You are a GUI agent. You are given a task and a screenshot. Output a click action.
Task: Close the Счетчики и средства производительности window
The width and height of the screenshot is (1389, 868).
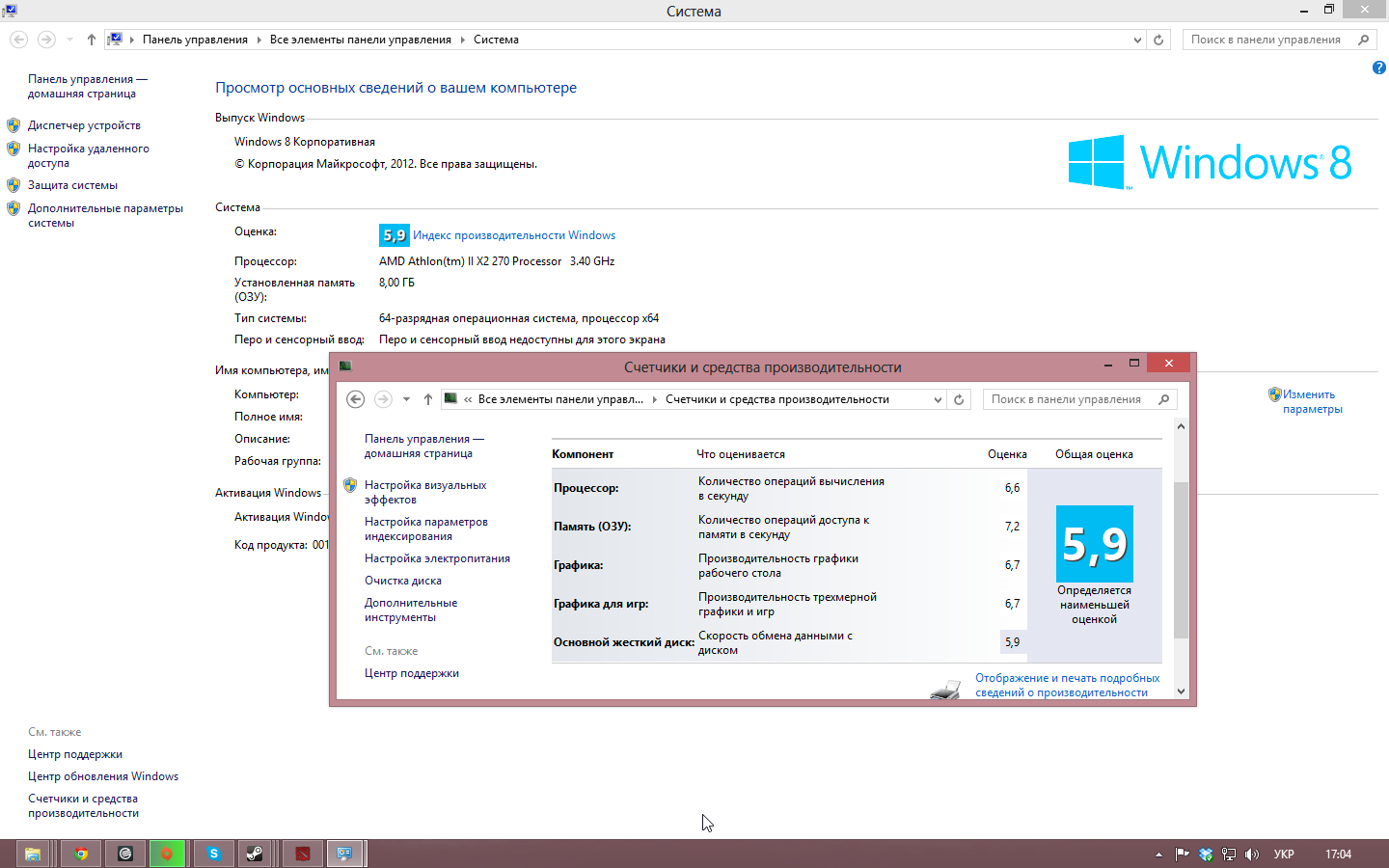click(x=1169, y=364)
